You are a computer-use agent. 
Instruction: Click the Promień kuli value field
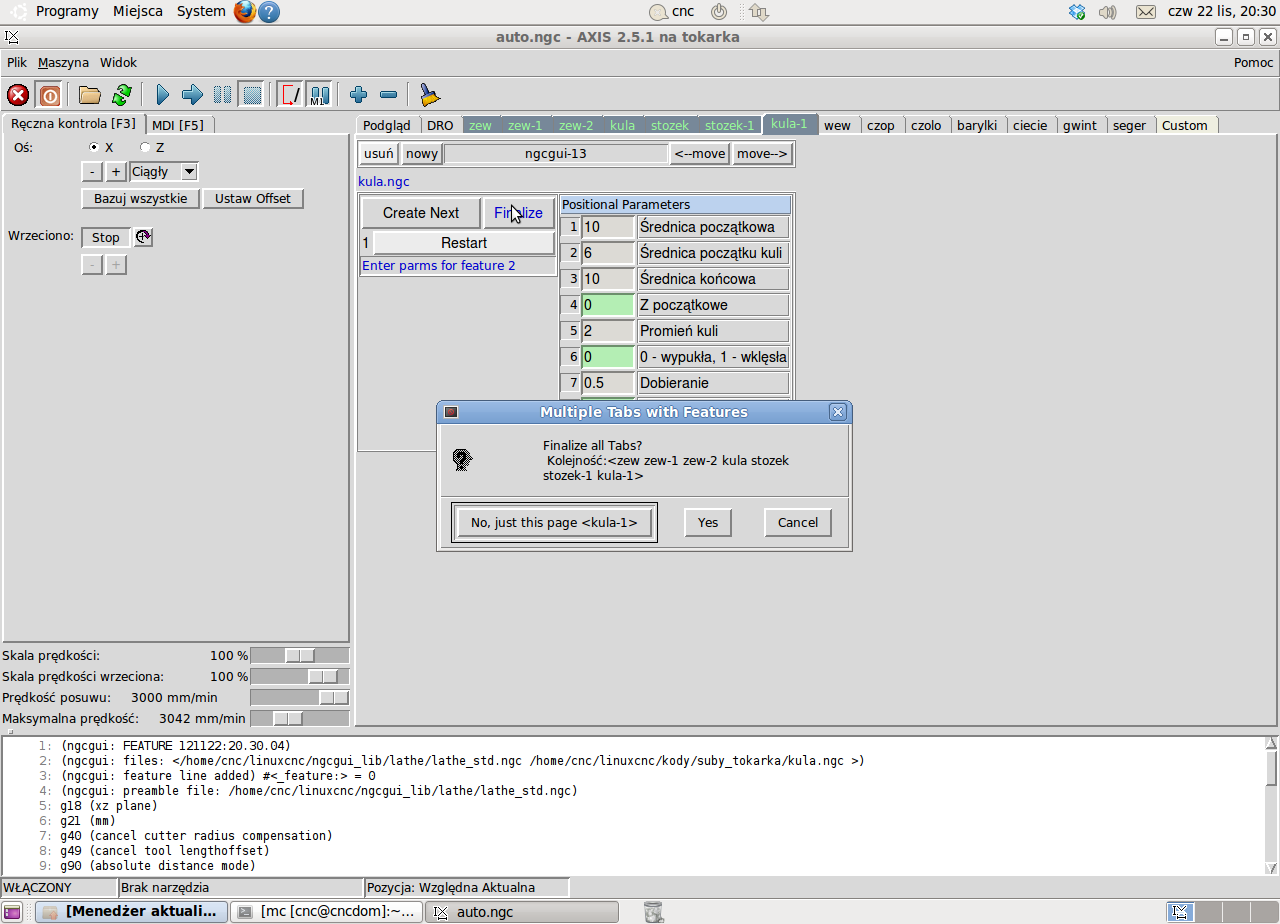608,331
